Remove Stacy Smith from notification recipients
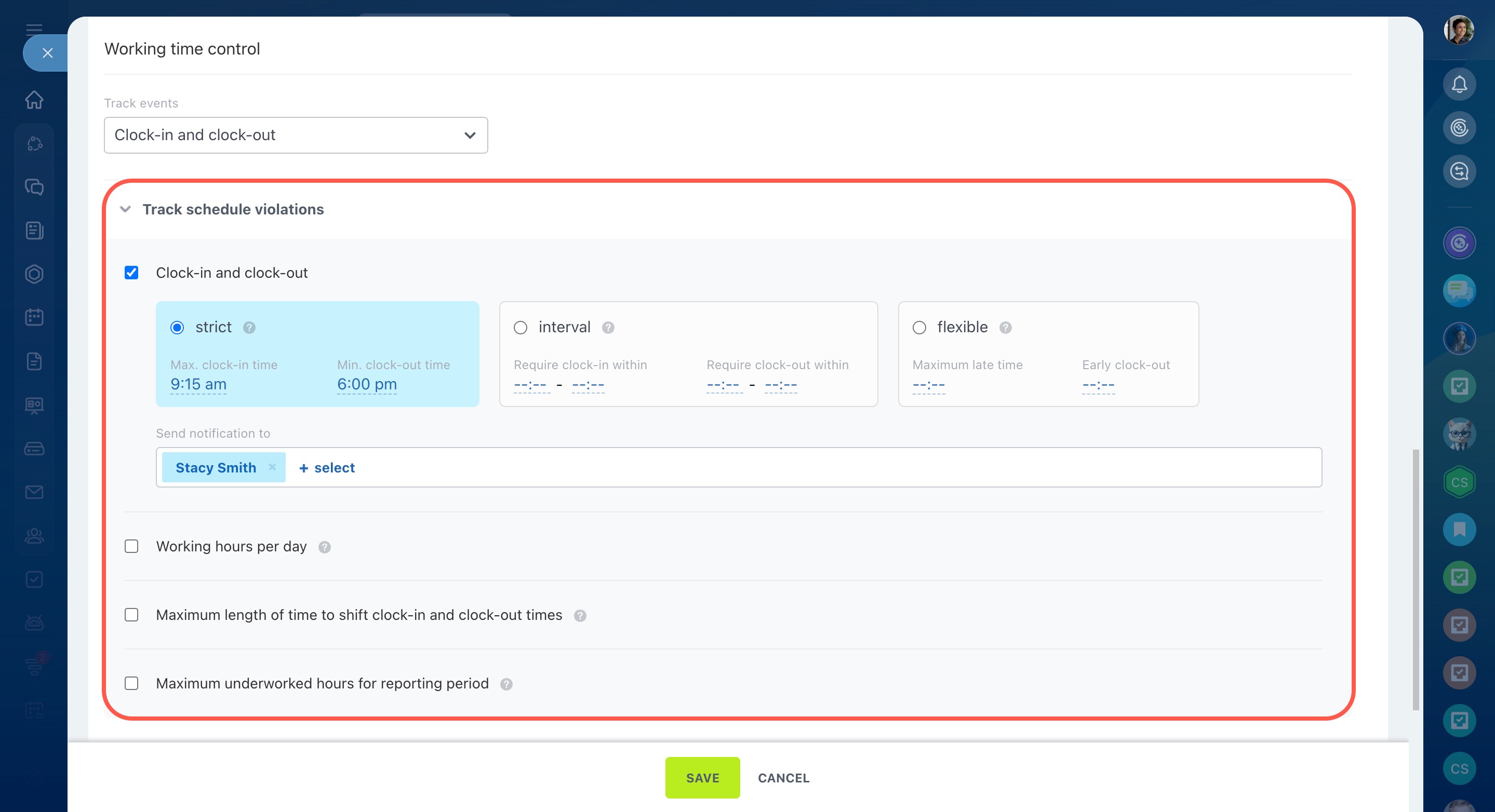 coord(272,467)
